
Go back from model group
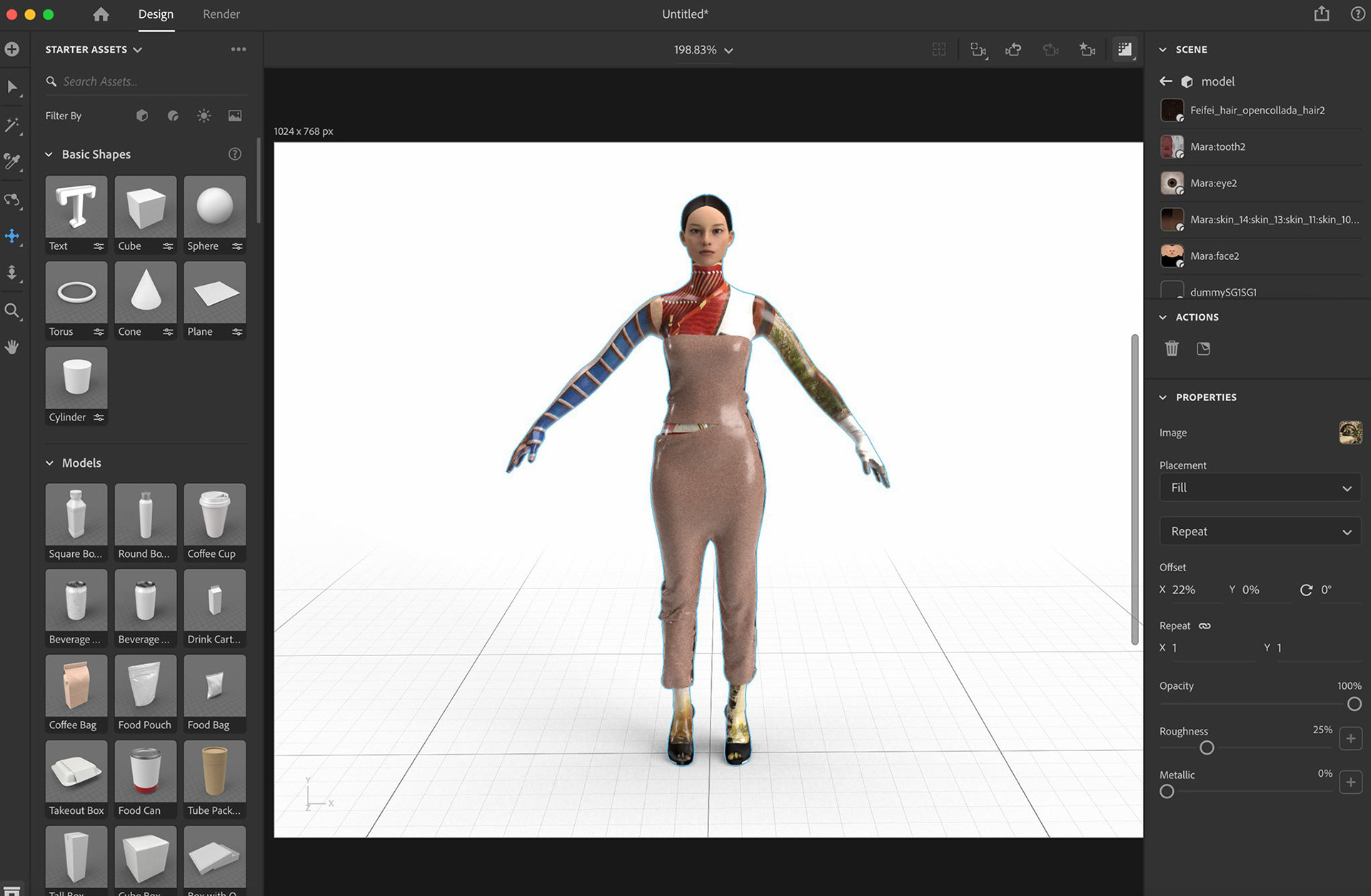pyautogui.click(x=1165, y=81)
